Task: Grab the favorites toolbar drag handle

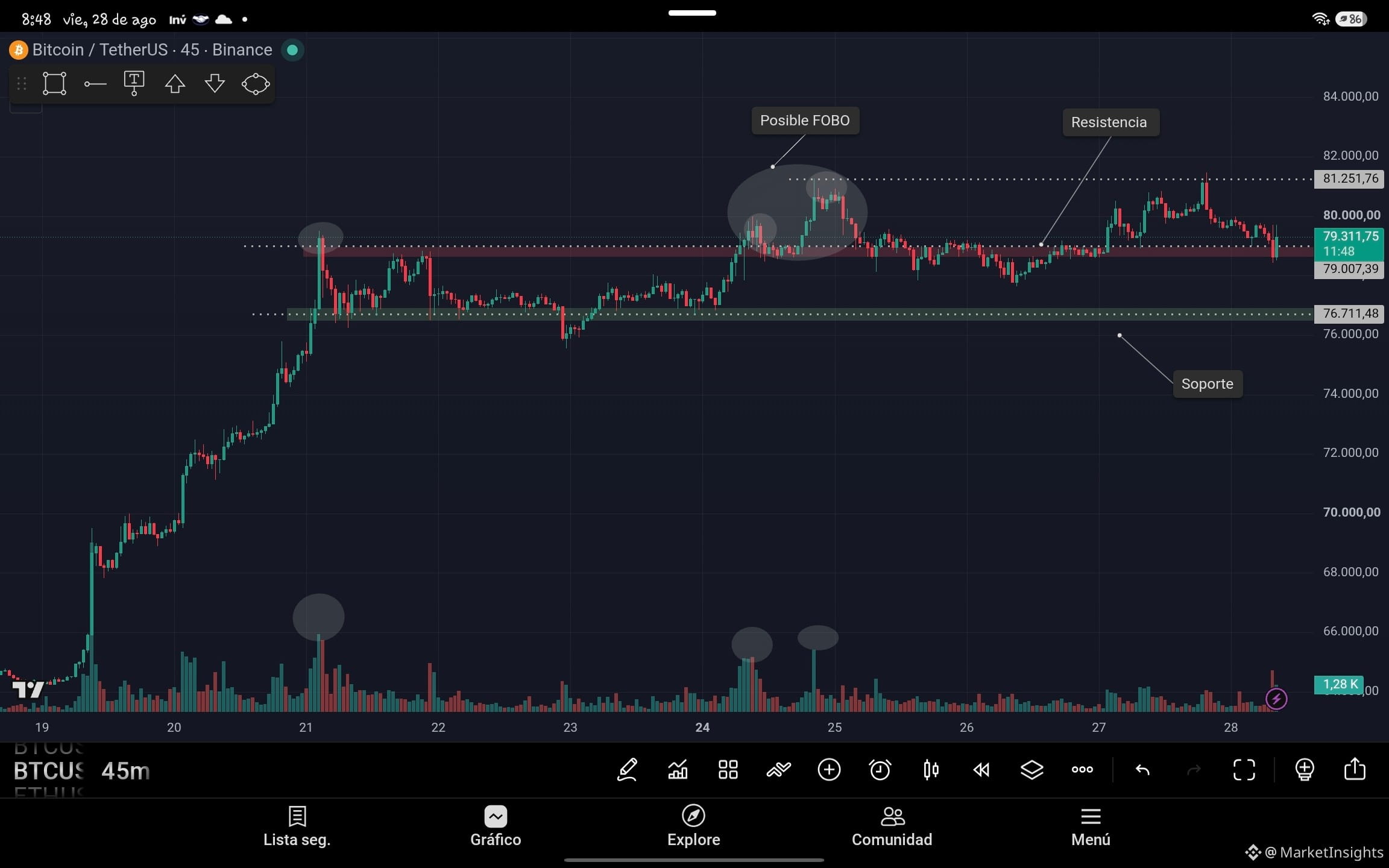Action: pyautogui.click(x=22, y=84)
